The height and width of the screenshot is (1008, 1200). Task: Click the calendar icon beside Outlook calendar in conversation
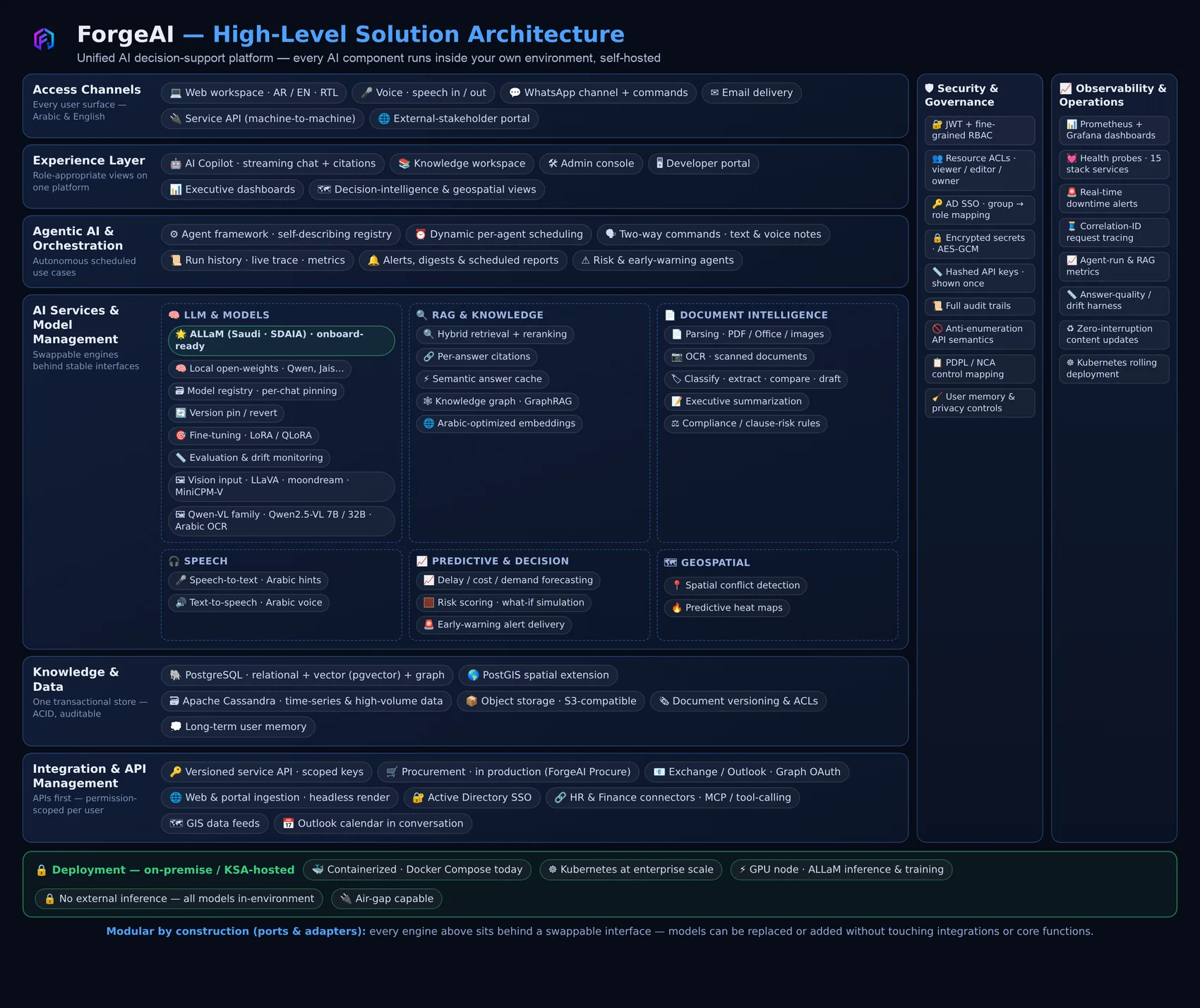click(288, 824)
